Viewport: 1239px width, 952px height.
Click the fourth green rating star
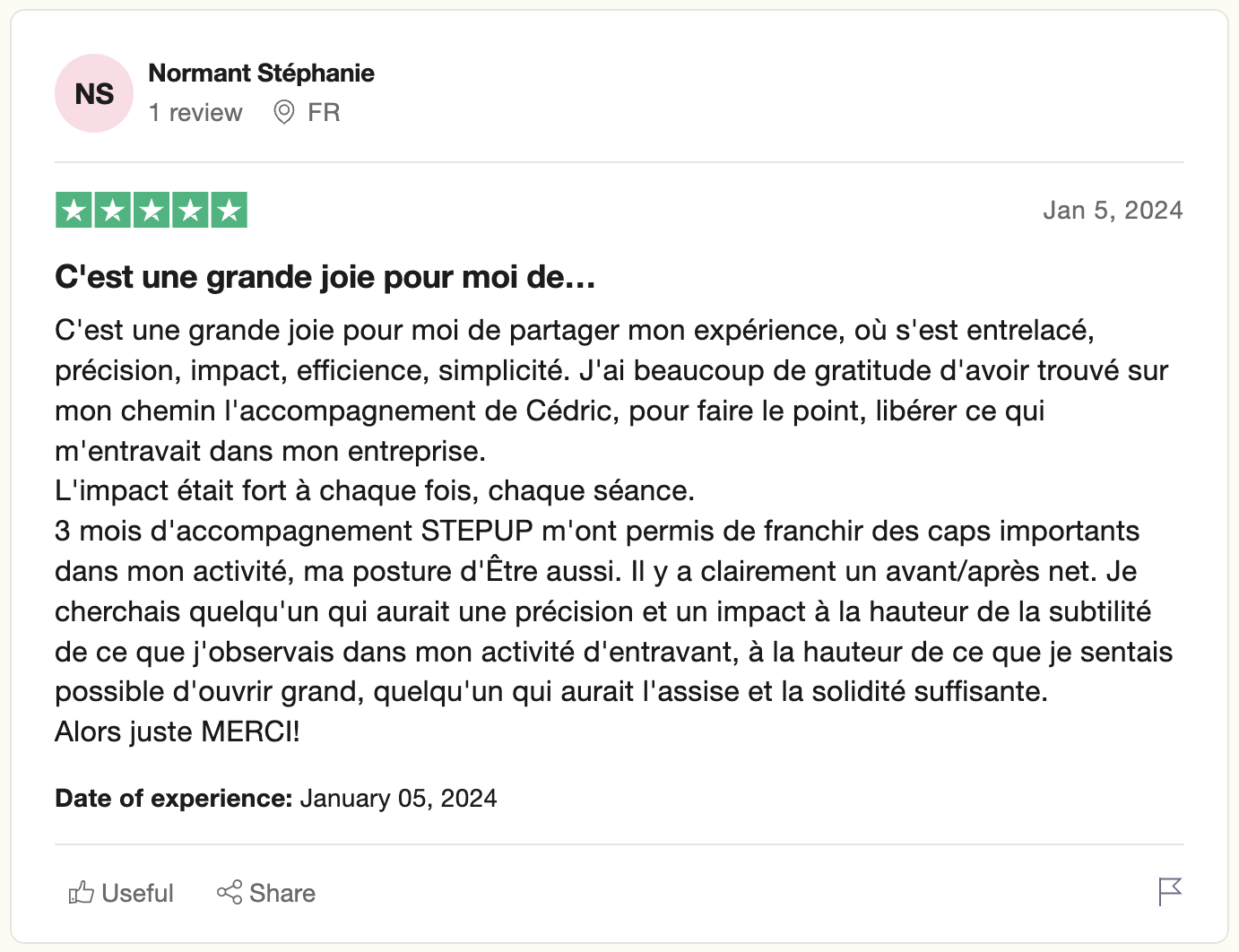tap(190, 211)
